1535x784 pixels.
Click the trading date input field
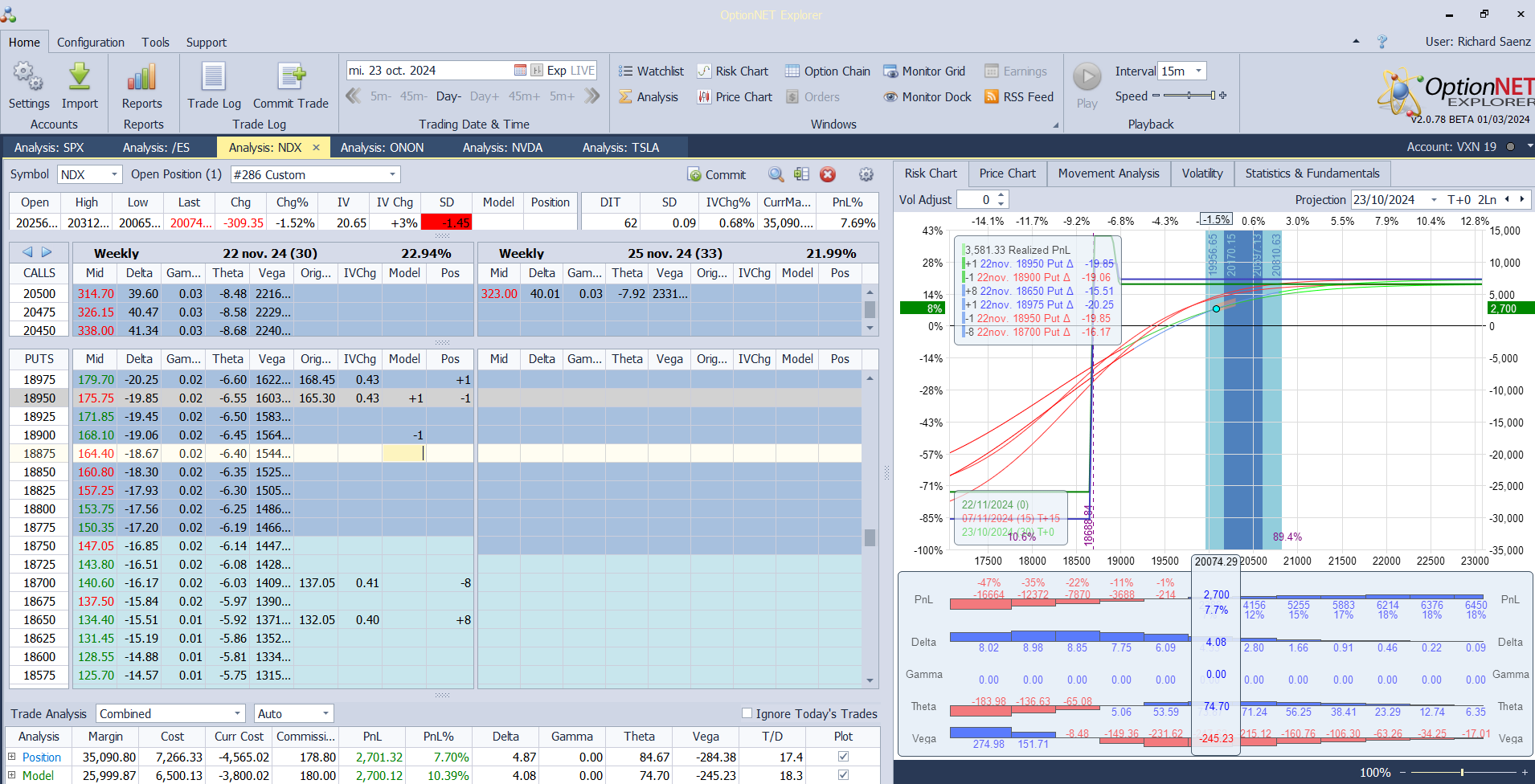point(430,71)
